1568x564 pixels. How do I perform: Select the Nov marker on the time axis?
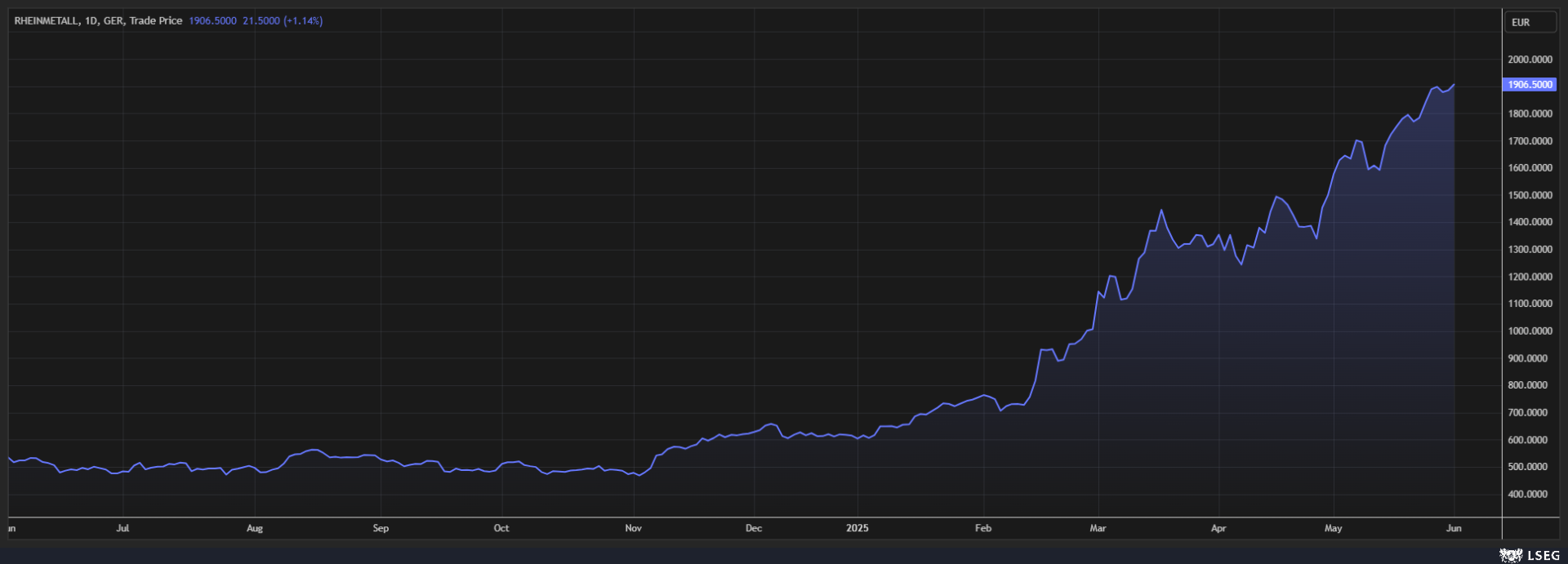pyautogui.click(x=633, y=528)
